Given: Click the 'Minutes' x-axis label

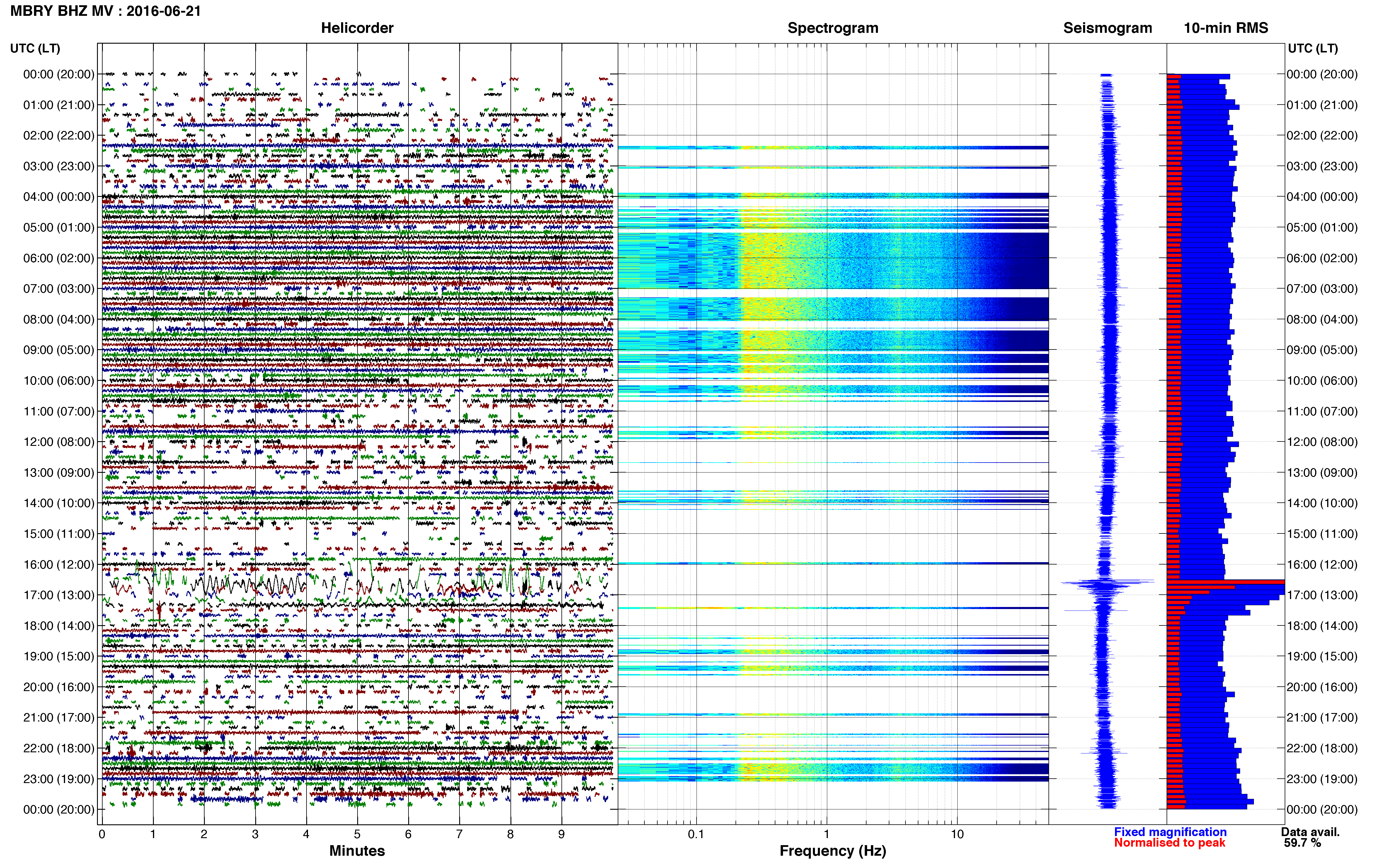Looking at the screenshot, I should coord(357,851).
